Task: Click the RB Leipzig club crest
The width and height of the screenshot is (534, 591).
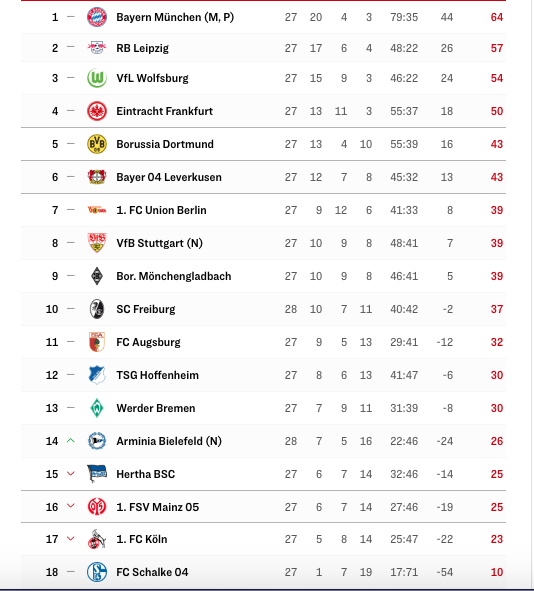Action: 97,48
